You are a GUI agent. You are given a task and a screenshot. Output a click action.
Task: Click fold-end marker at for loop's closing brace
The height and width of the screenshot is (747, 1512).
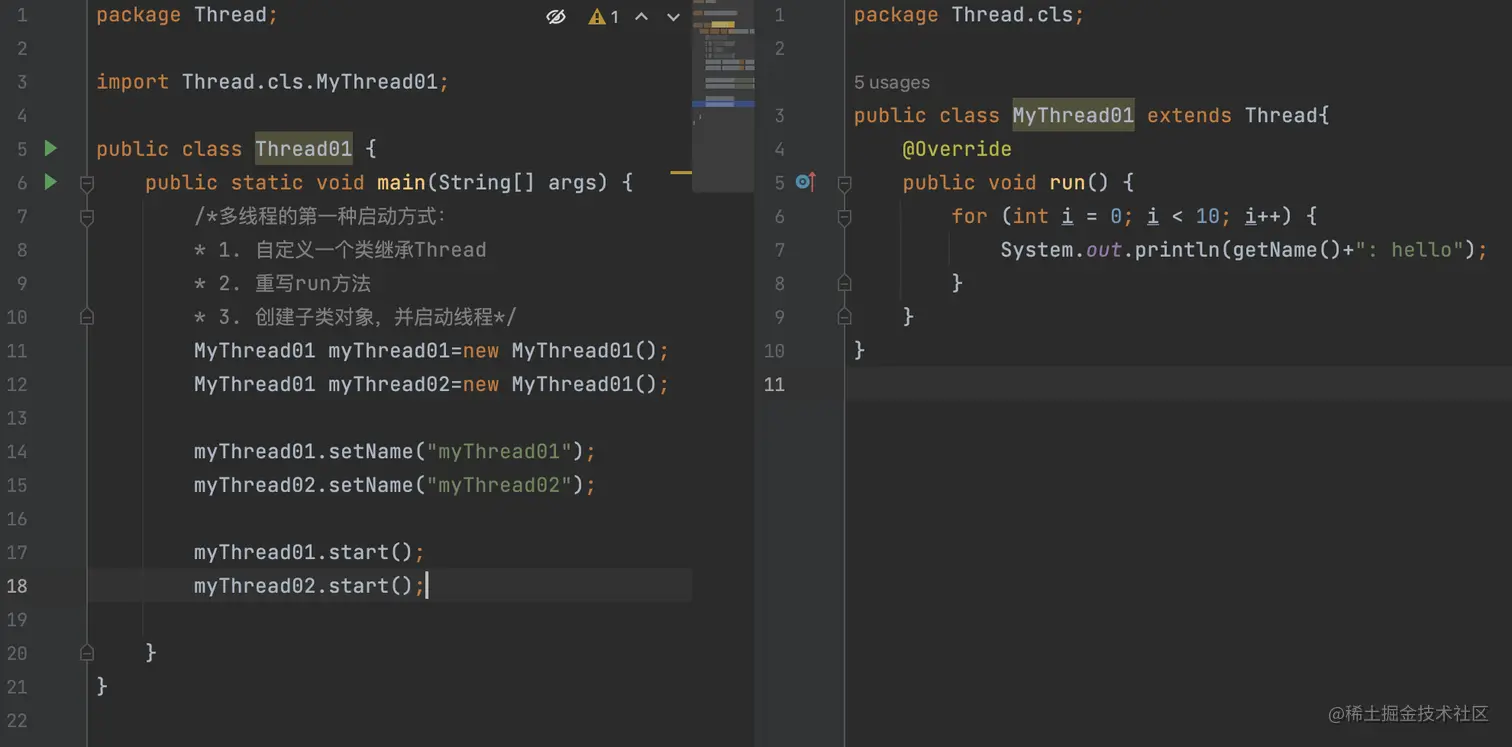(x=844, y=283)
